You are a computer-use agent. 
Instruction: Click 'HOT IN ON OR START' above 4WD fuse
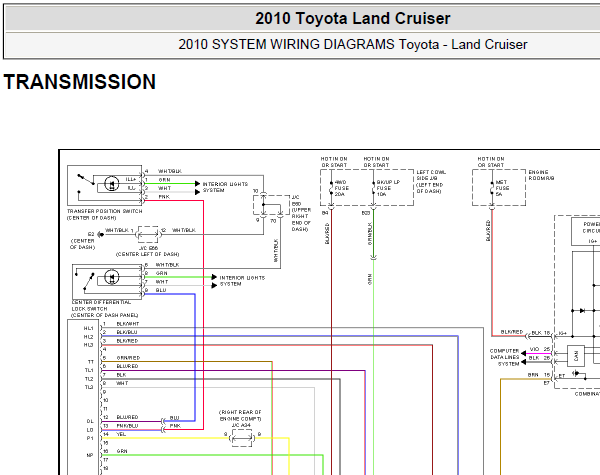(334, 162)
